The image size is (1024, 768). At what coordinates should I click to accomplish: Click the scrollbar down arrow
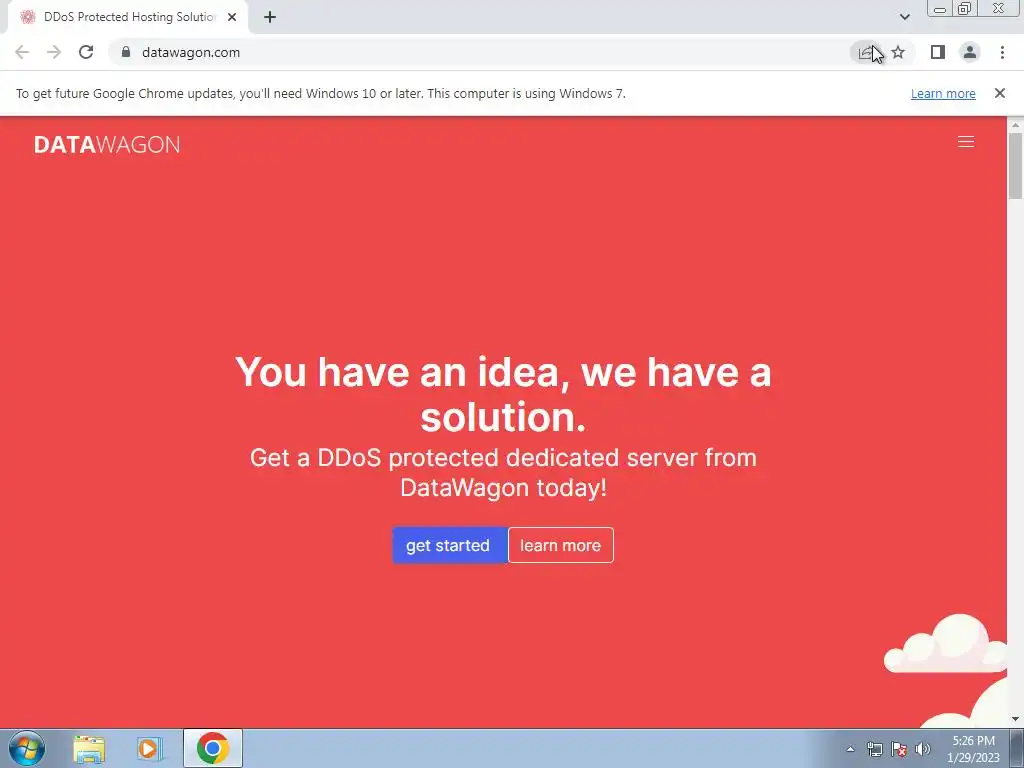point(1015,720)
